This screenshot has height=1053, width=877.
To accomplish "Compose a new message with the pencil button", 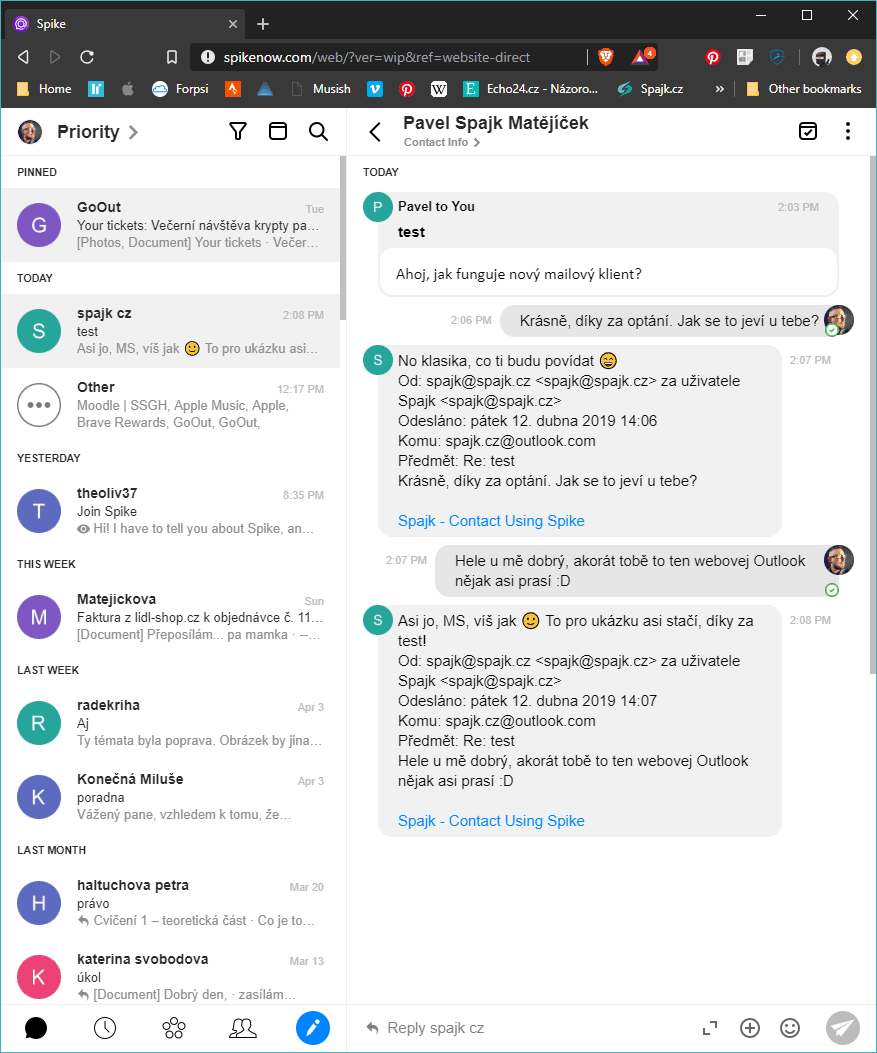I will [x=313, y=1027].
